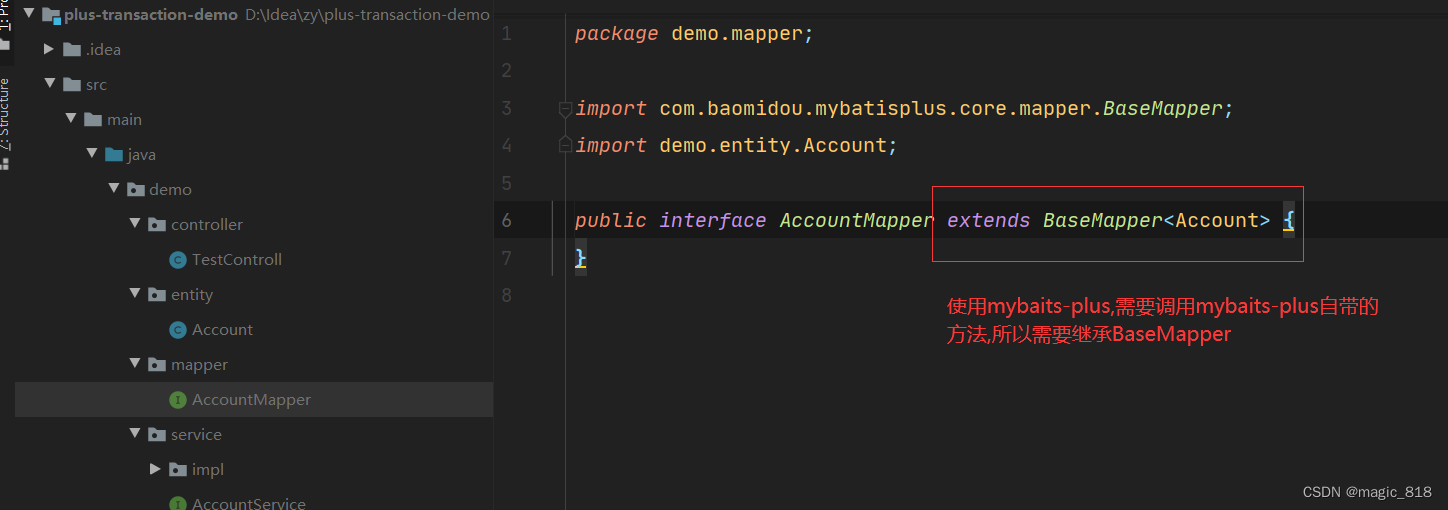This screenshot has height=510, width=1448.
Task: Click the Account class icon
Action: tap(178, 330)
